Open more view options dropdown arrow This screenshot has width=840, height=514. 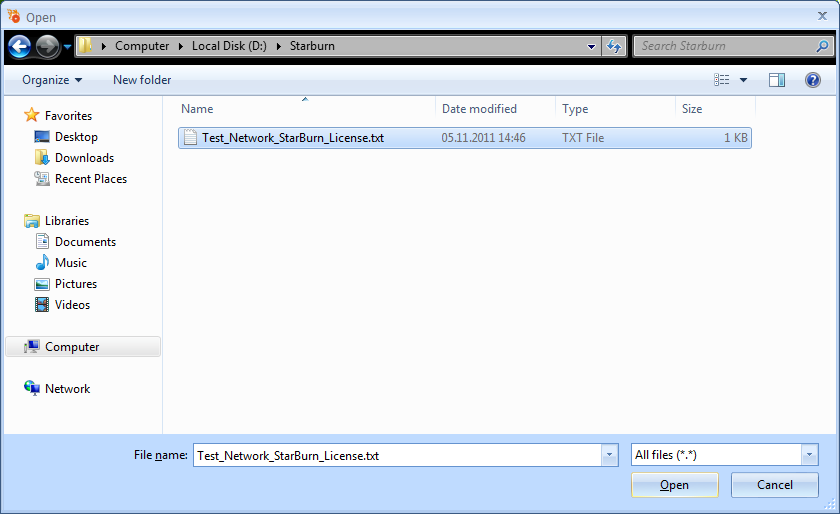point(744,80)
